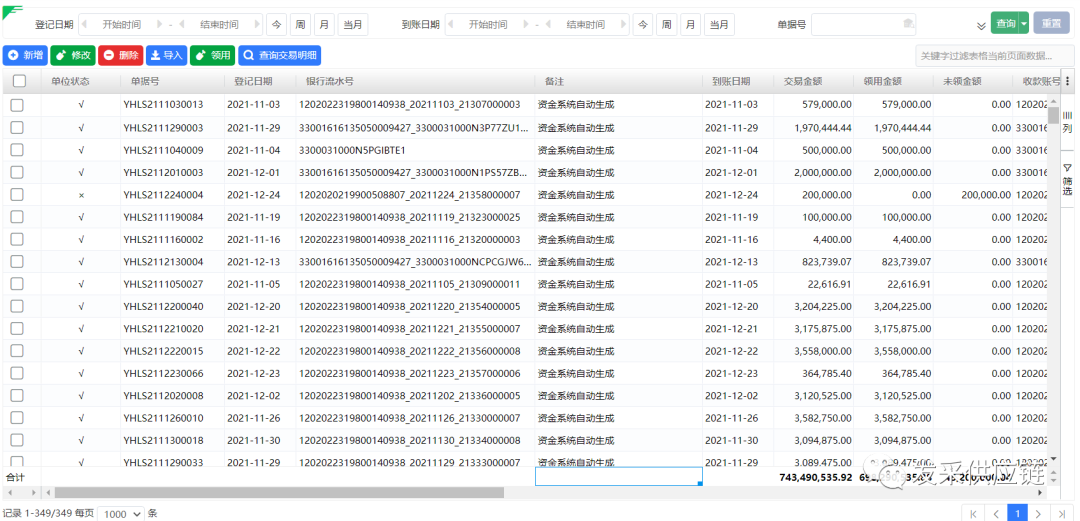Click the vertical scrollbar thumb of table
This screenshot has width=1080, height=521.
pos(1053,115)
